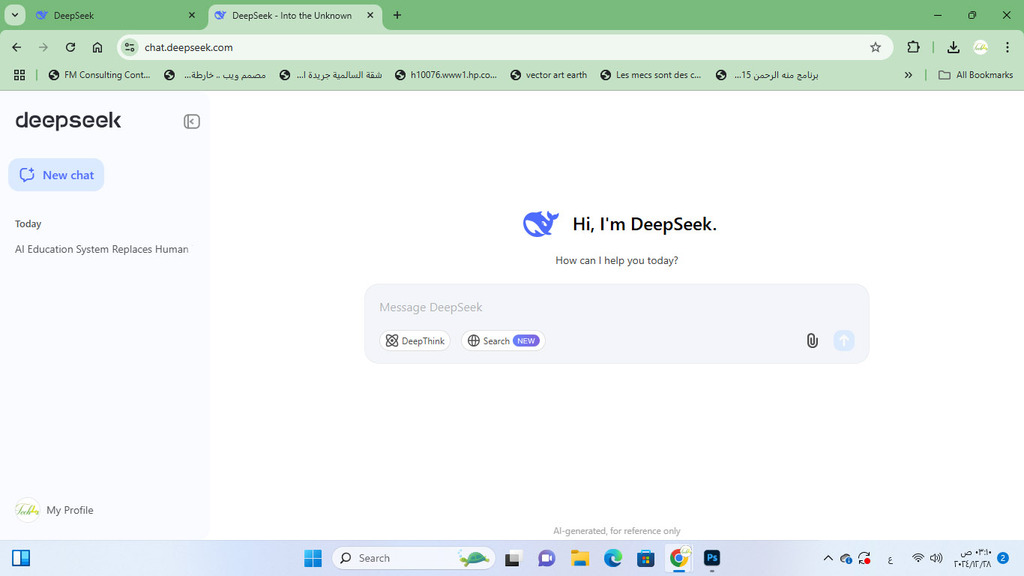Screen dimensions: 1024x576
Task: Enable Search mode in the chat box
Action: (502, 340)
